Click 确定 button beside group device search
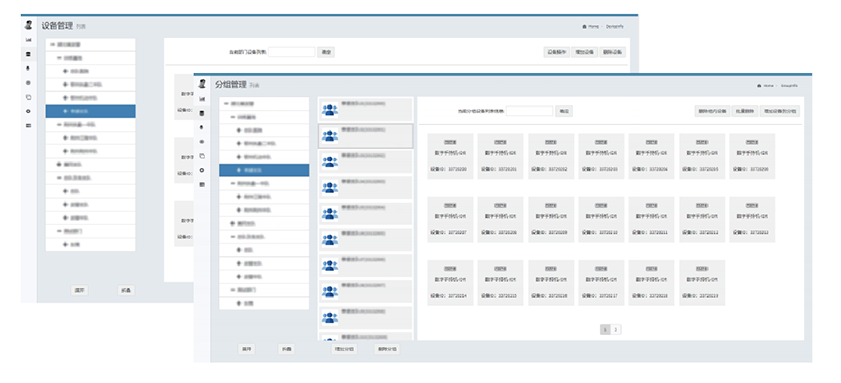 click(x=564, y=111)
